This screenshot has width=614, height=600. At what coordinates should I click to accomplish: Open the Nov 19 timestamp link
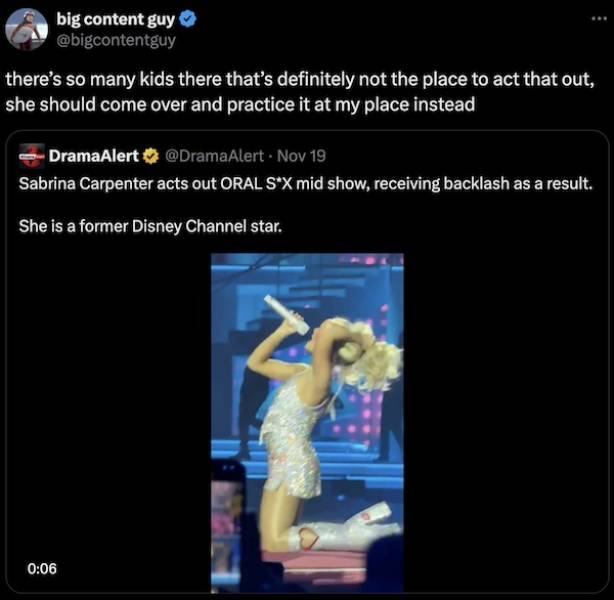300,156
